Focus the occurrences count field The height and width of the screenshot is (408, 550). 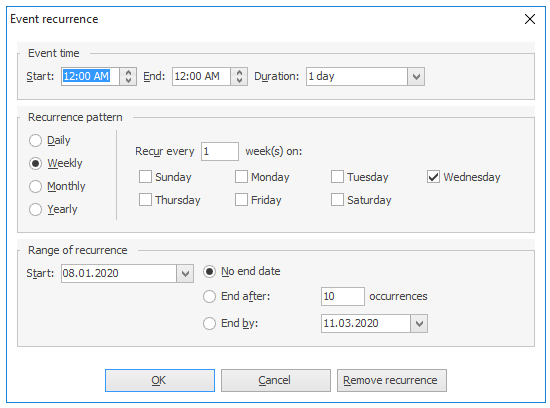(343, 296)
